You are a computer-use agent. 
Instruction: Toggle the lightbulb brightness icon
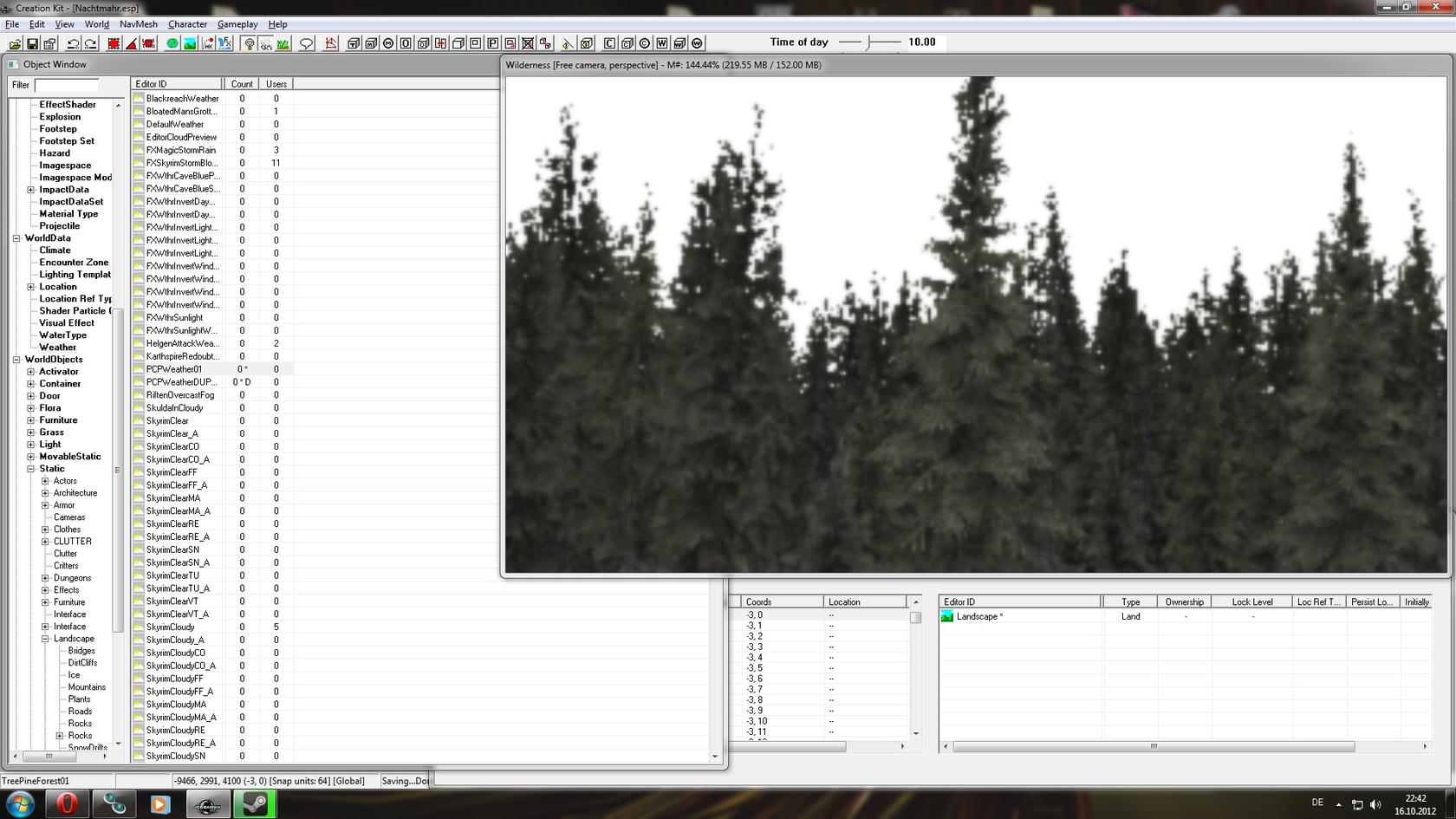coord(250,43)
